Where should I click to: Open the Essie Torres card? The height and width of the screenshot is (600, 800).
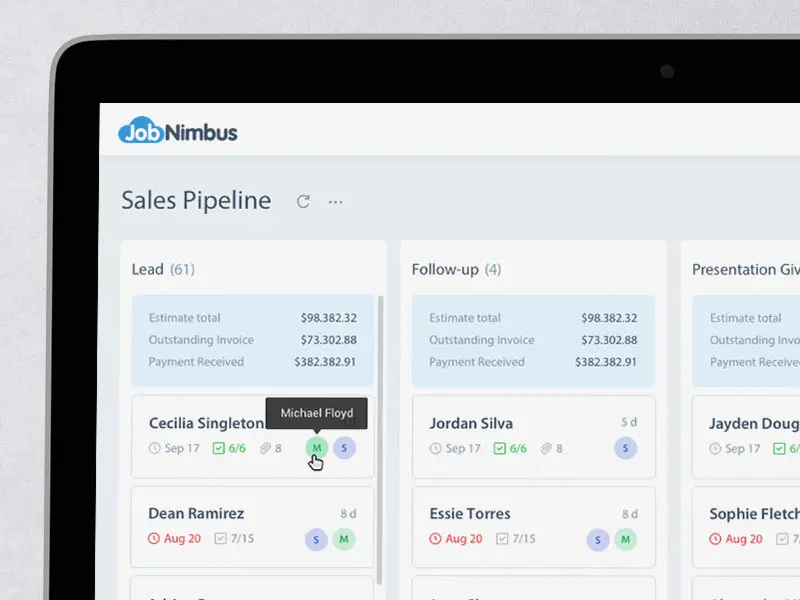coord(470,514)
